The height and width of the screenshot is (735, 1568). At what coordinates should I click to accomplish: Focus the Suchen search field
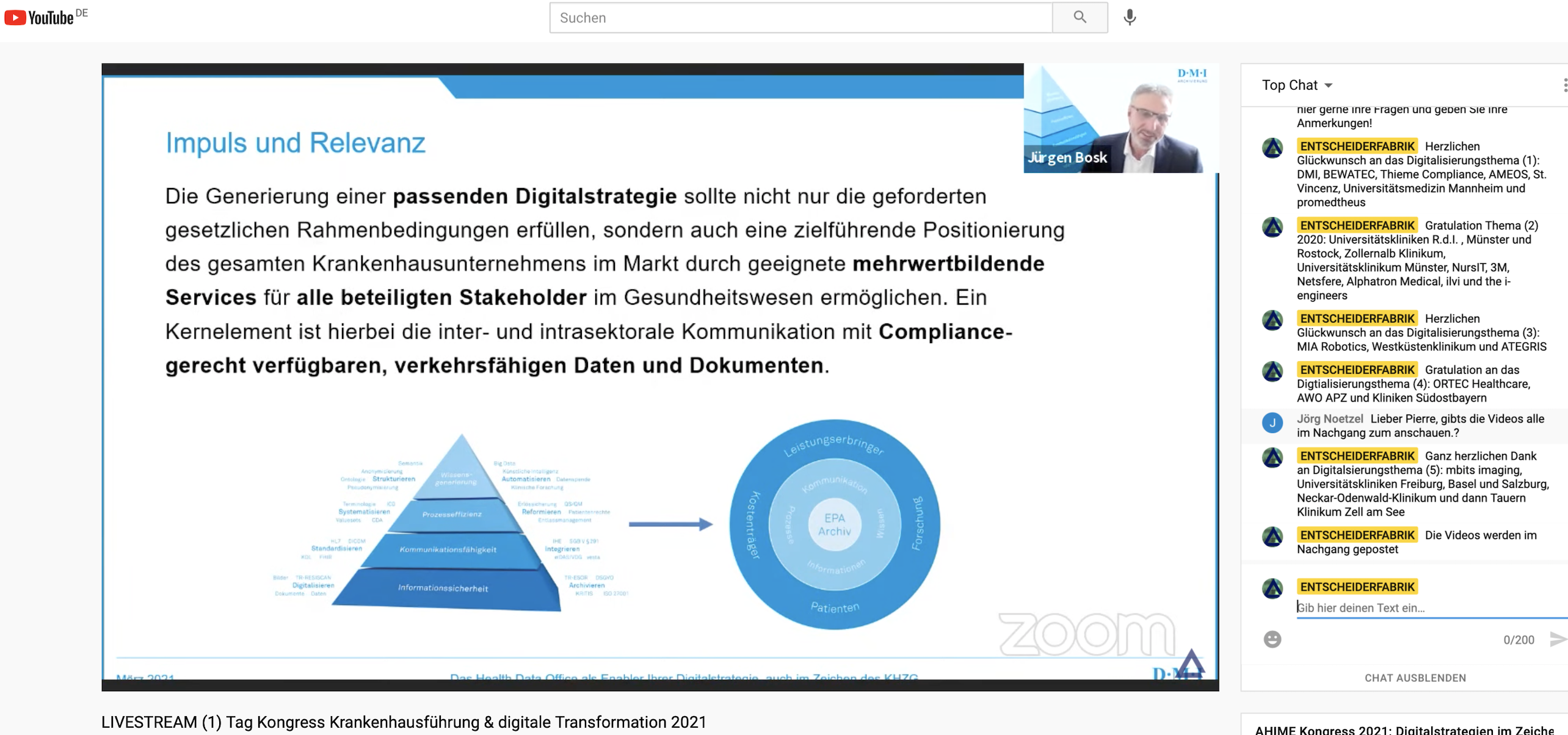pos(801,18)
